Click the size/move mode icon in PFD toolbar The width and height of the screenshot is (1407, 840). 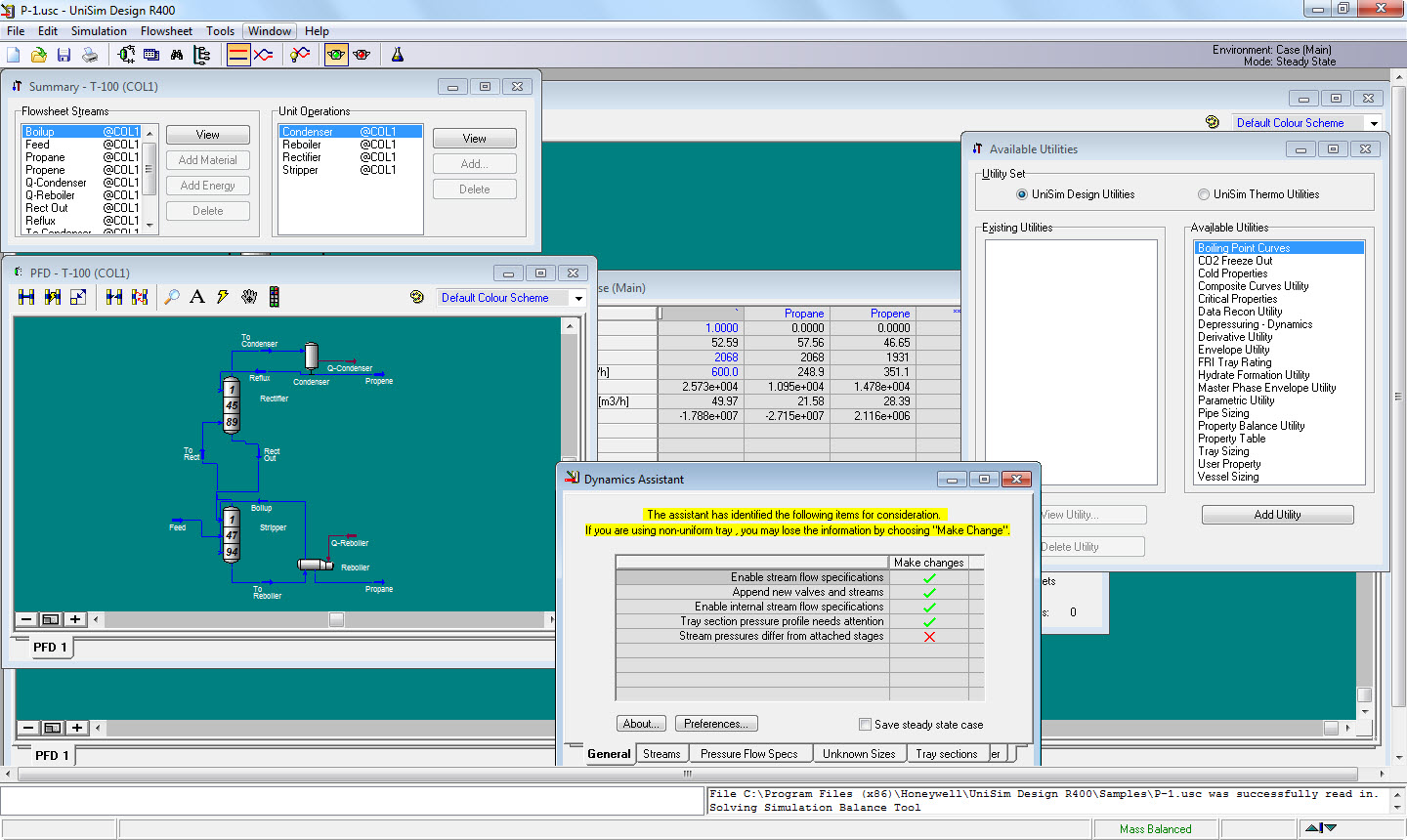78,297
